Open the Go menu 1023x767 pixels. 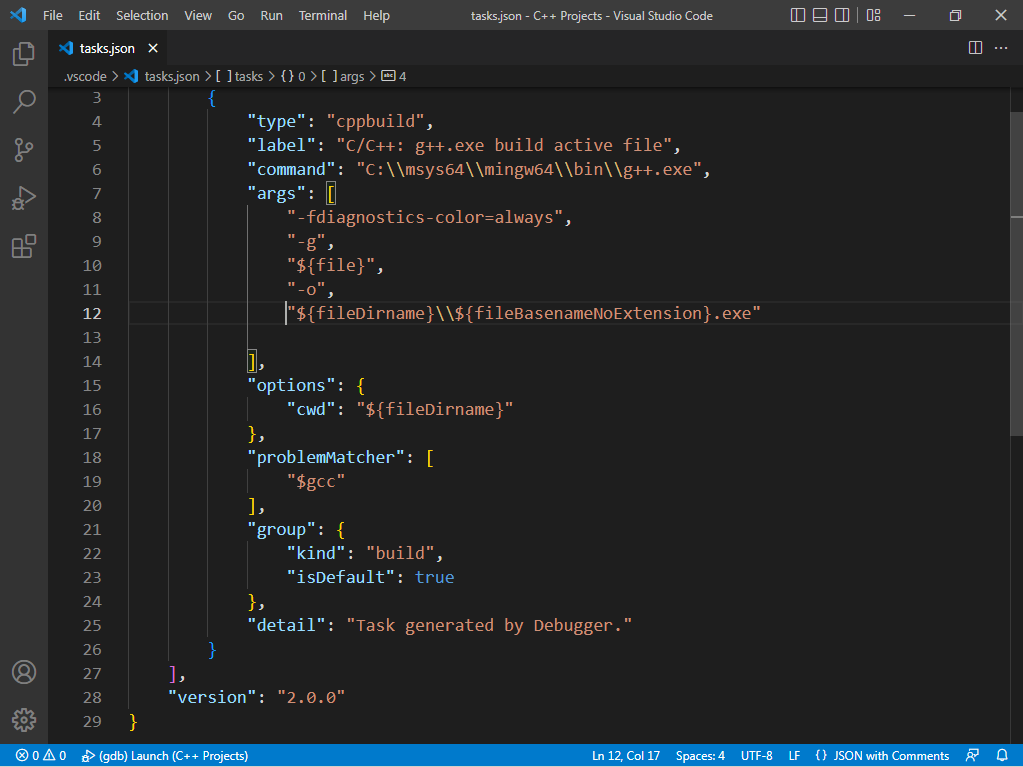click(236, 15)
